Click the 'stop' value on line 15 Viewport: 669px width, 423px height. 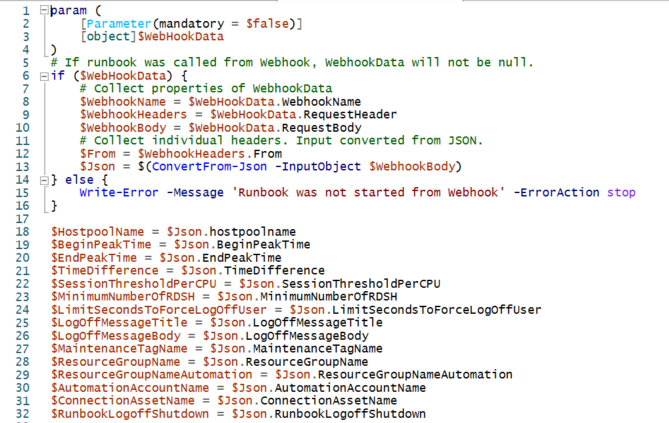click(621, 193)
